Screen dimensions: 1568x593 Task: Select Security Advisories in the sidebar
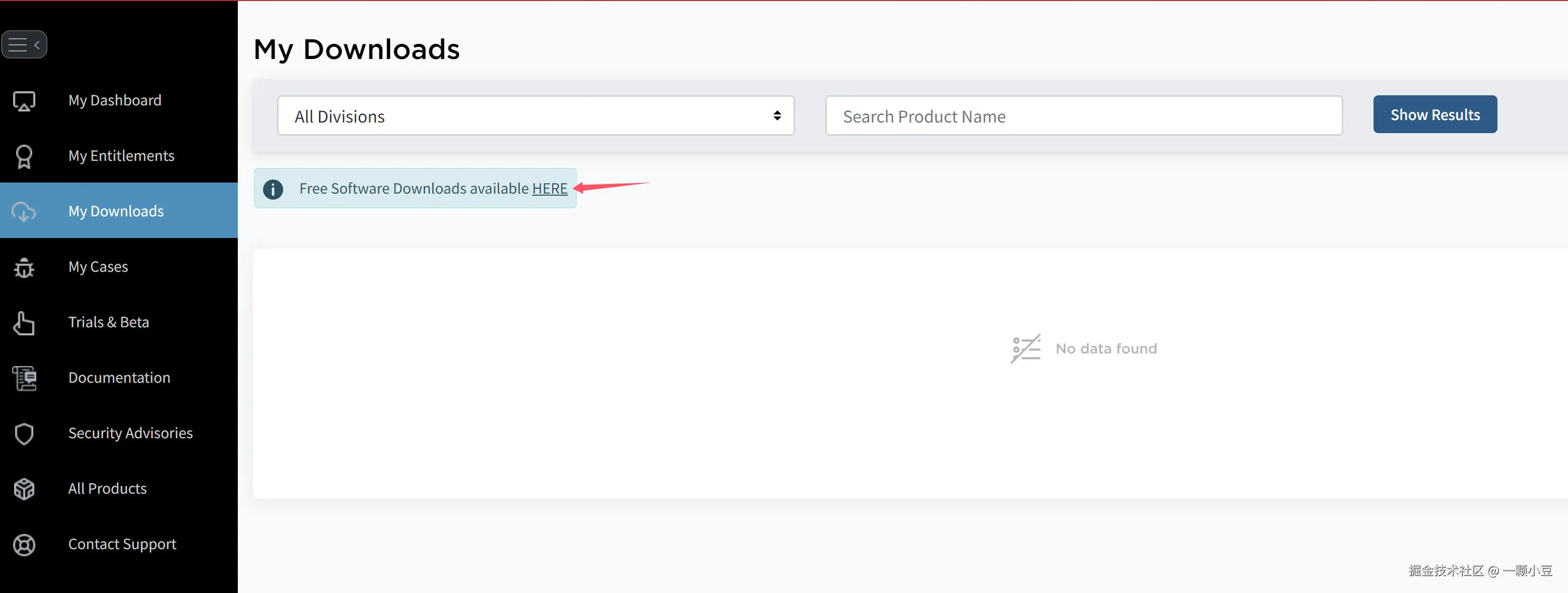click(x=130, y=433)
